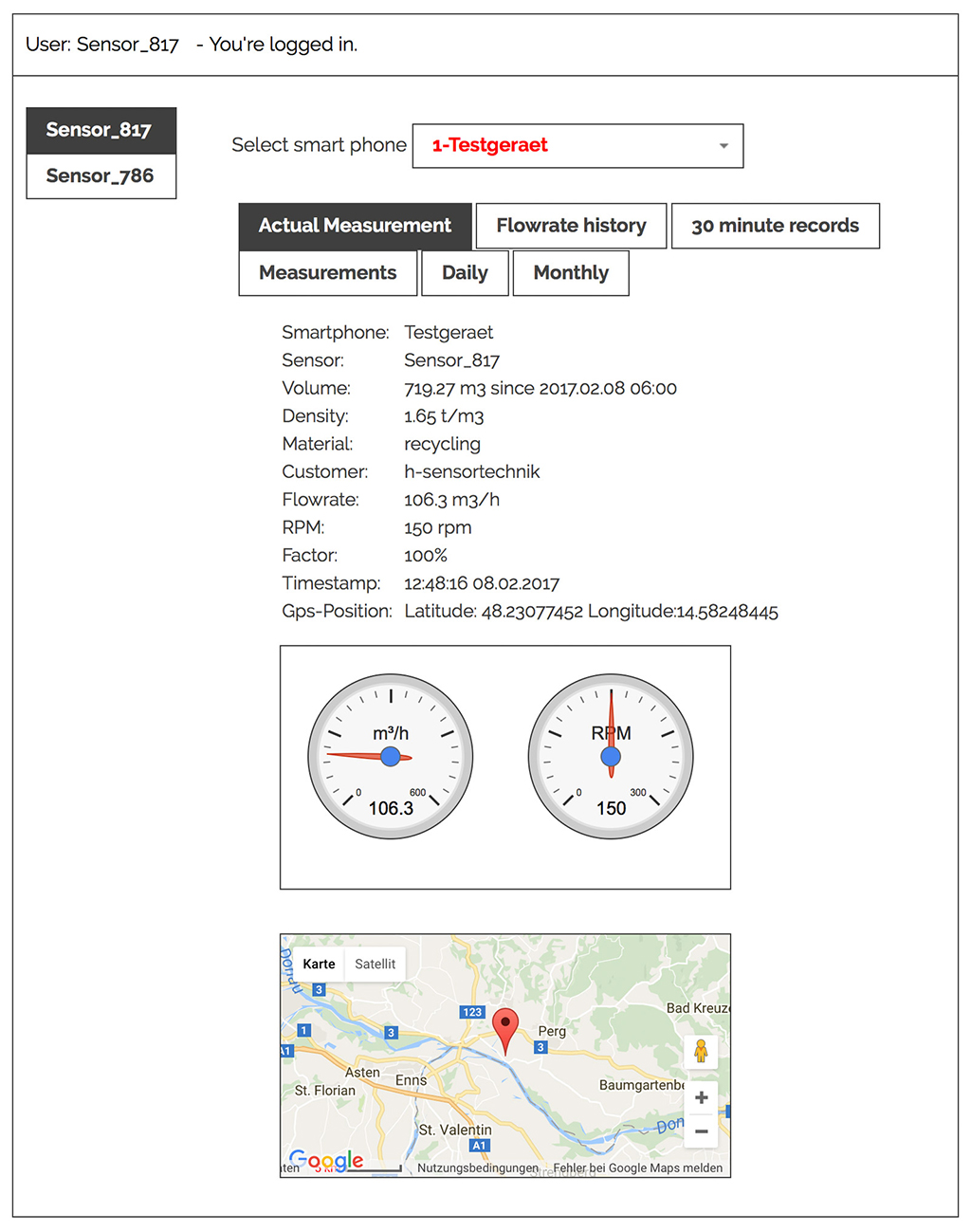971x1232 pixels.
Task: Show the Monthly tab
Action: (x=571, y=273)
